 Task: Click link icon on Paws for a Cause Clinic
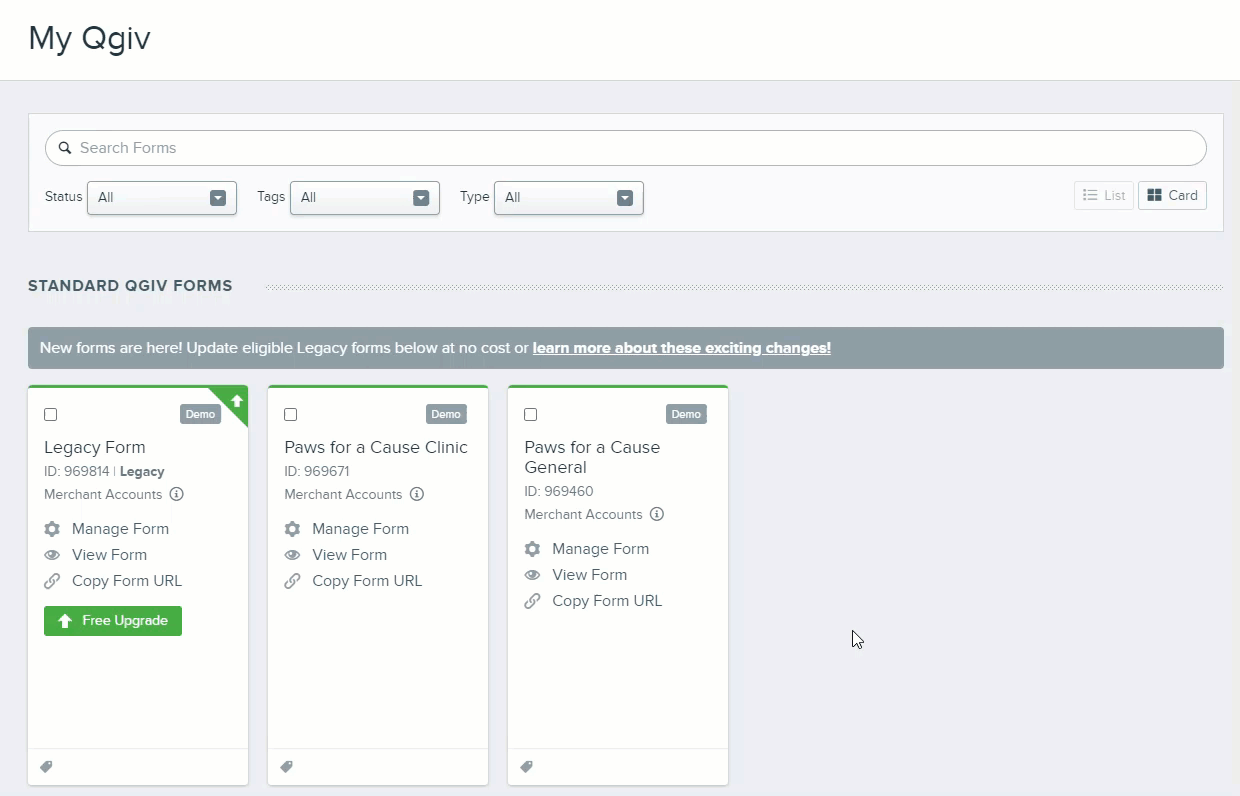point(292,581)
